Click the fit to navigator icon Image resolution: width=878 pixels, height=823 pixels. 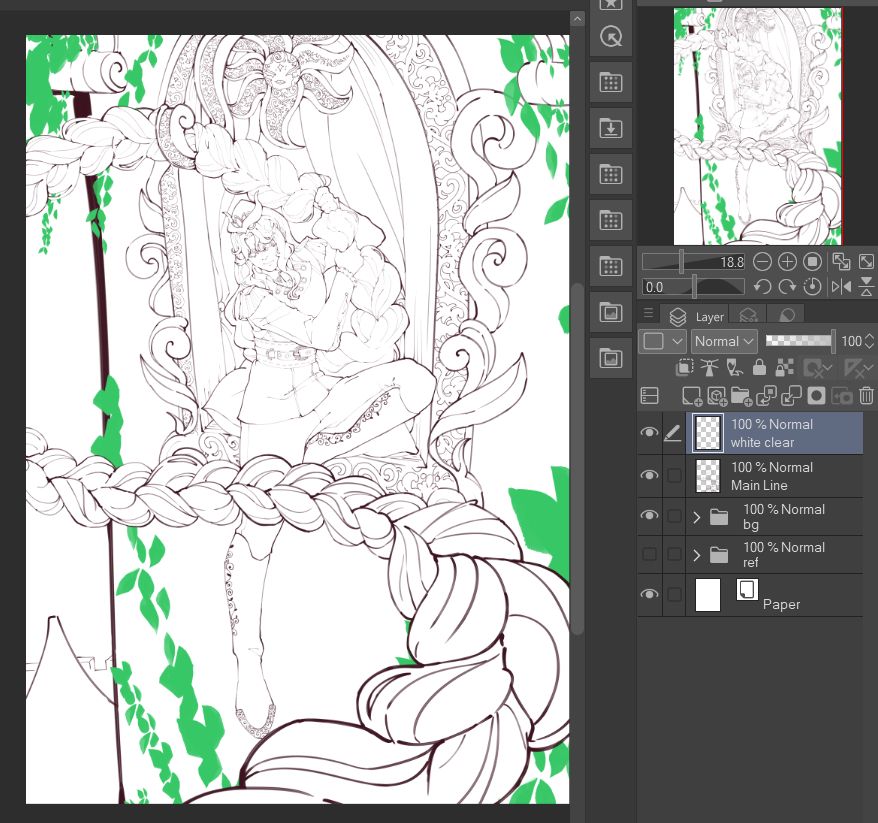click(841, 261)
